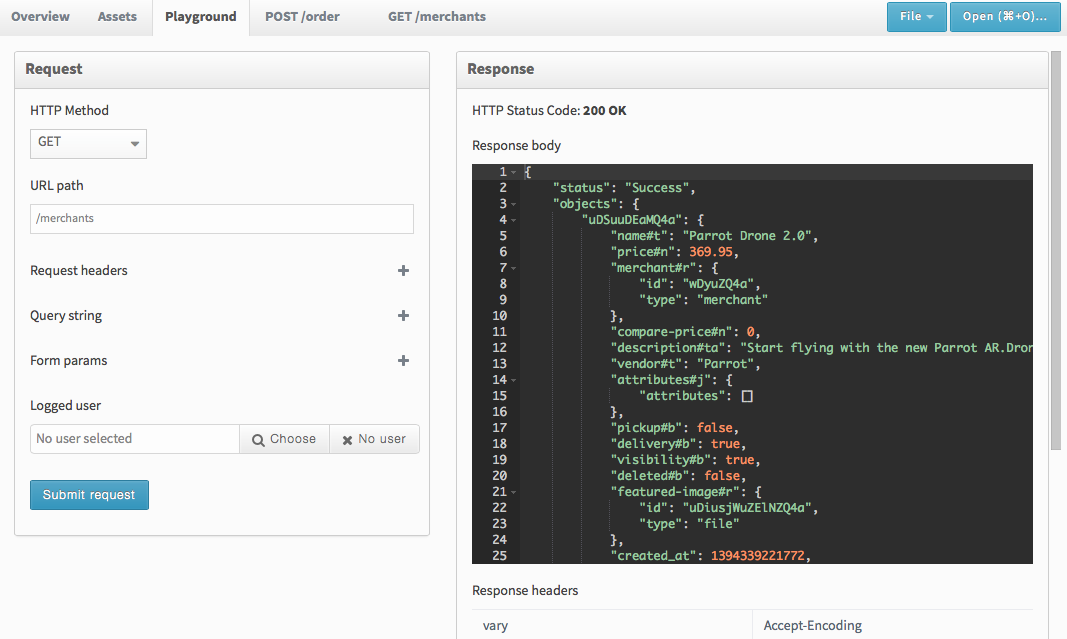This screenshot has width=1067, height=639.
Task: Select the Playground tab
Action: click(201, 17)
